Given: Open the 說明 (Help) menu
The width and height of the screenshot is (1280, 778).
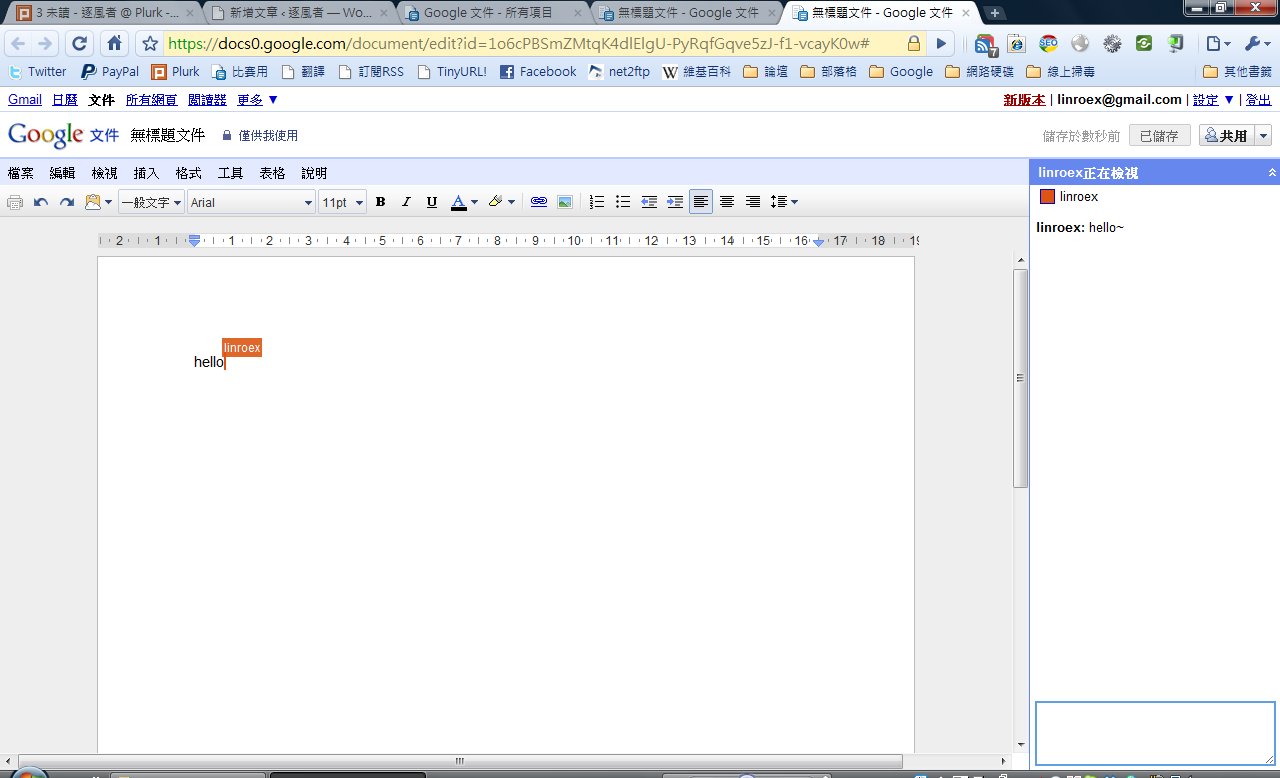Looking at the screenshot, I should 314,173.
